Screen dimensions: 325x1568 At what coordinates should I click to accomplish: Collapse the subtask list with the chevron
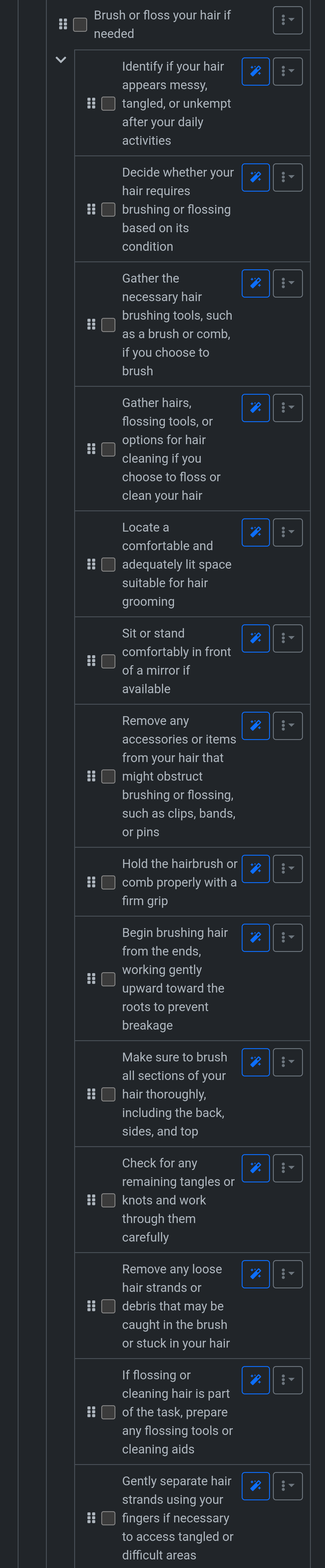(x=61, y=60)
